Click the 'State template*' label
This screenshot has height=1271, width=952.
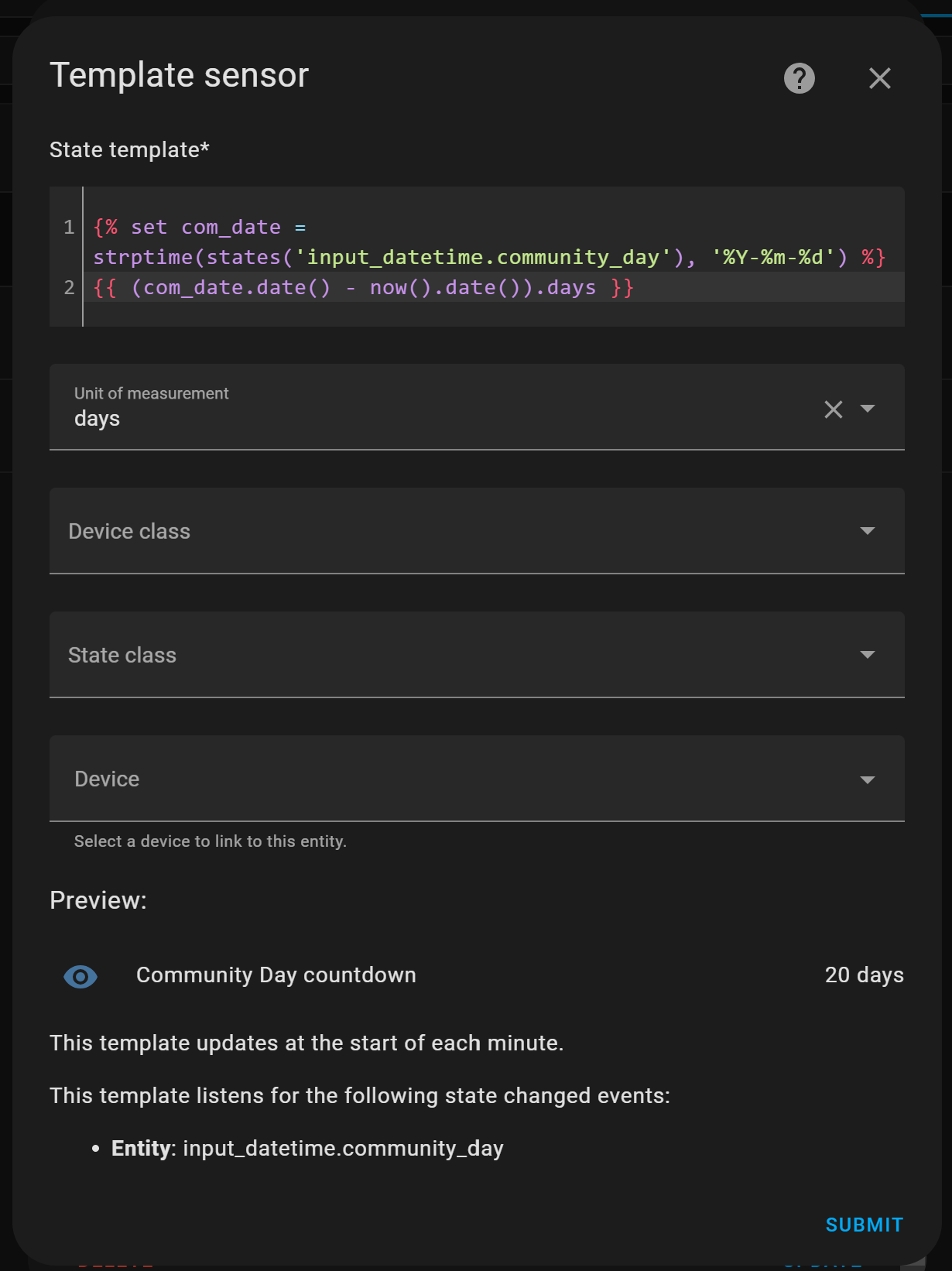pyautogui.click(x=129, y=149)
